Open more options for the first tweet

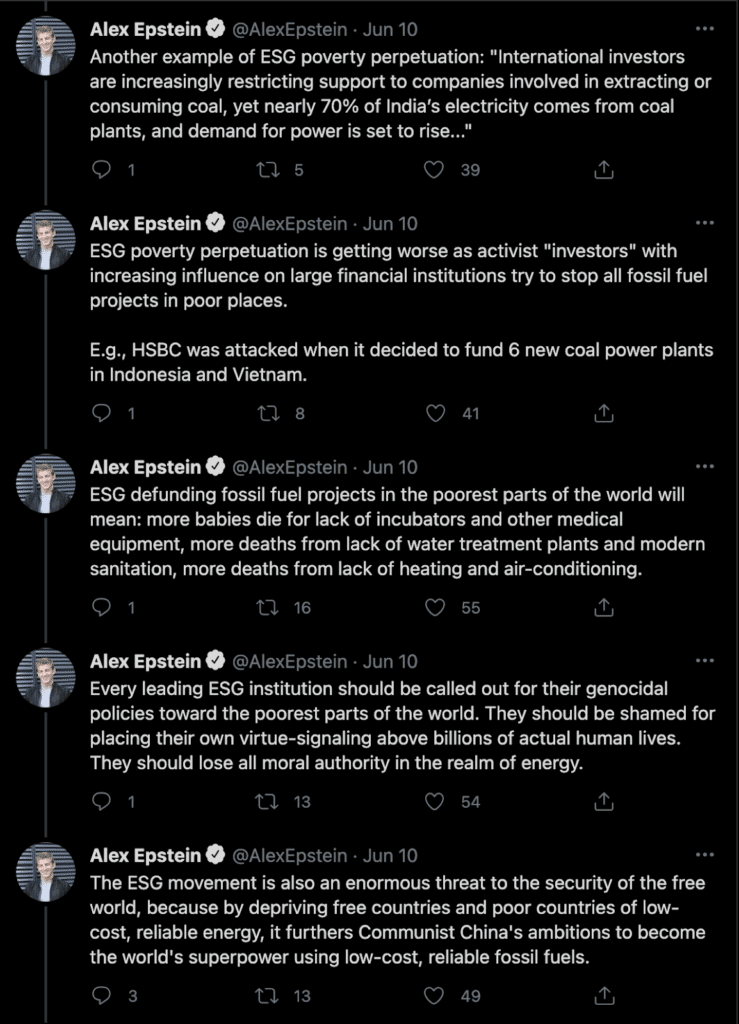coord(705,29)
